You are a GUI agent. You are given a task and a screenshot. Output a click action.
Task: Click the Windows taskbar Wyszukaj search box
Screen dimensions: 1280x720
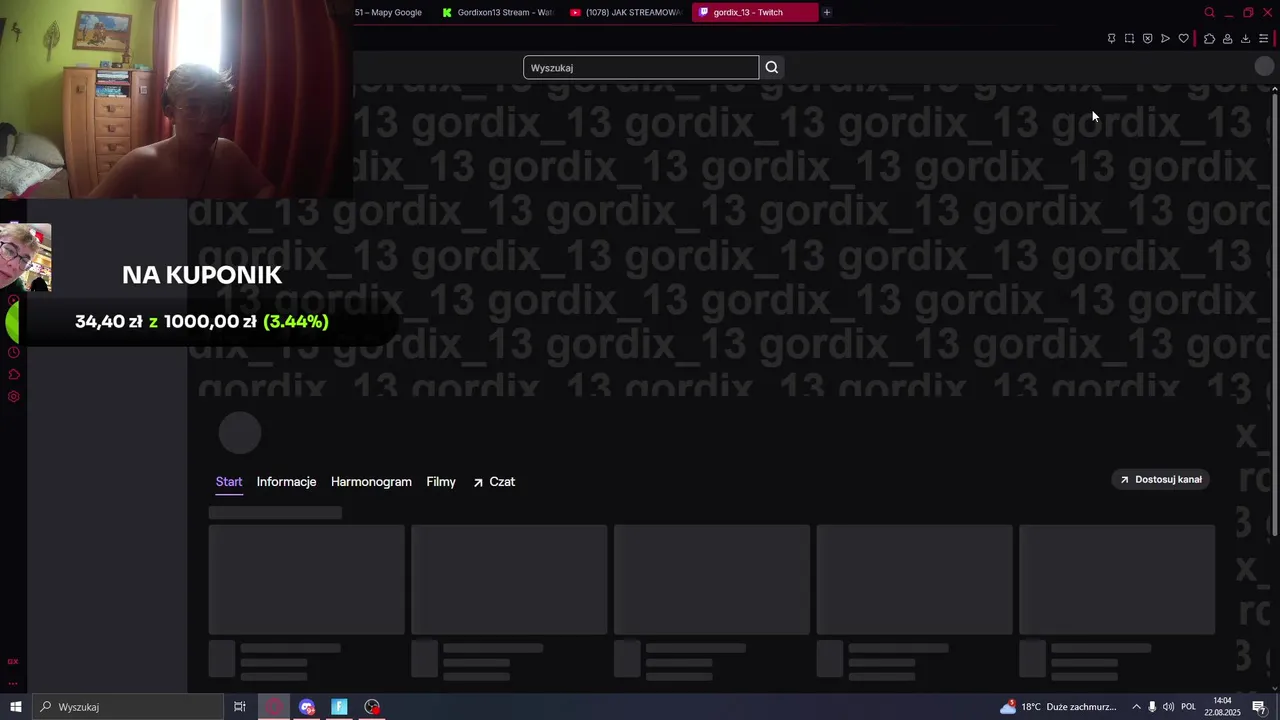127,707
